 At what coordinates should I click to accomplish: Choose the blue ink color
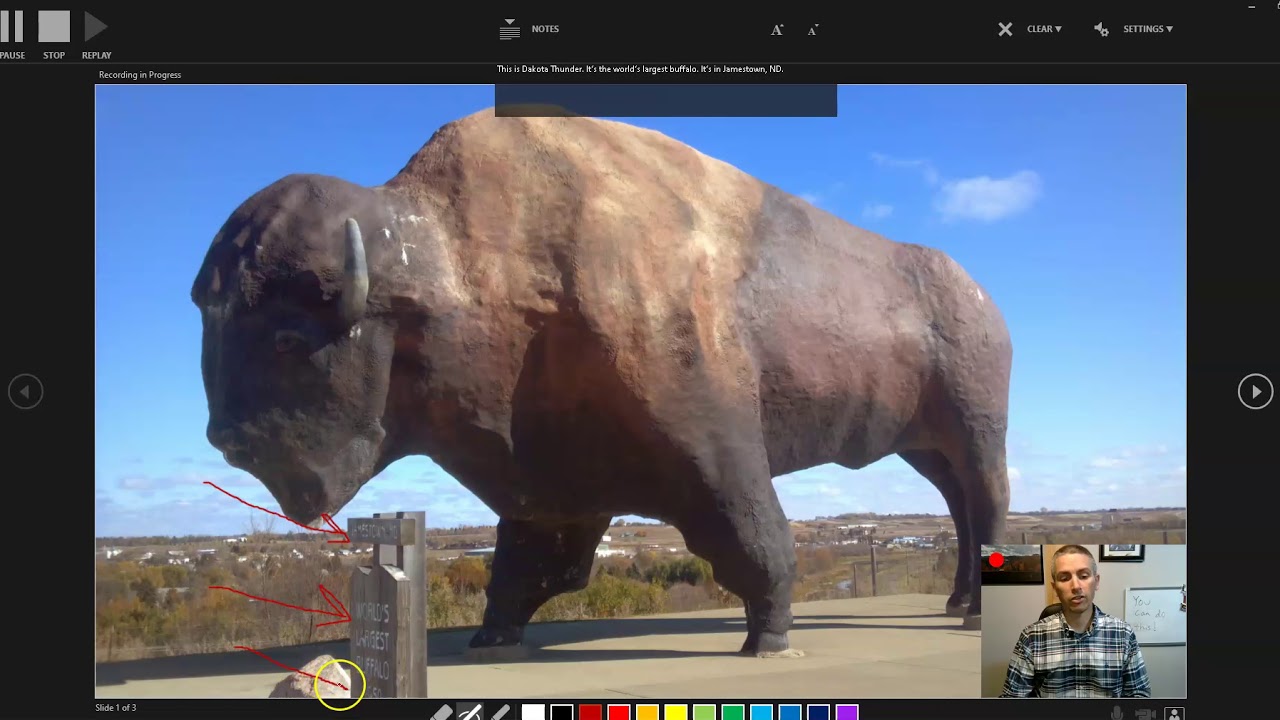[790, 713]
